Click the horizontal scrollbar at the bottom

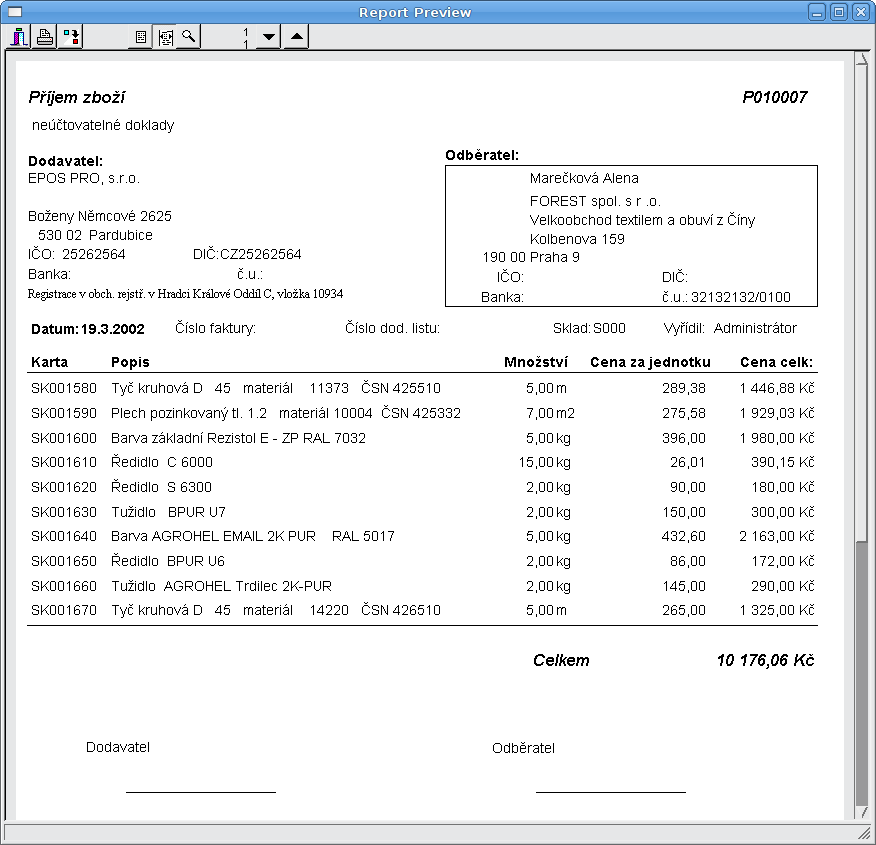[430, 831]
